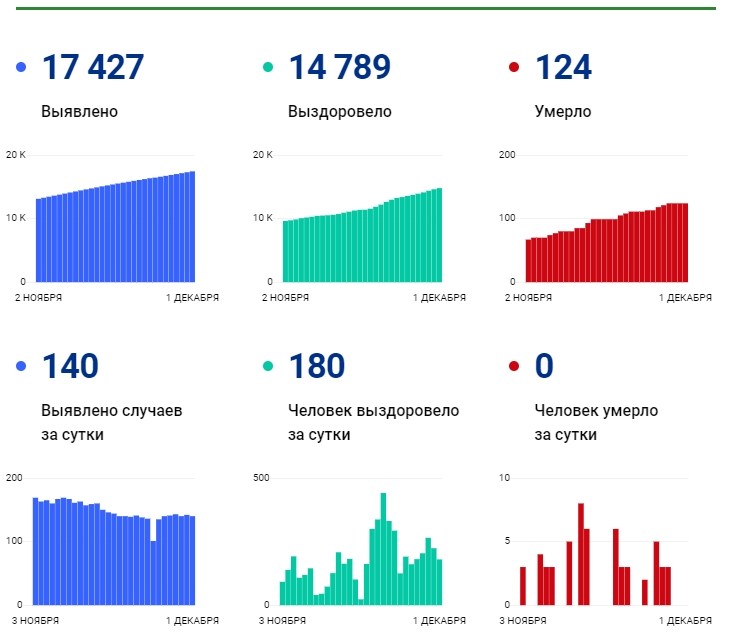Open the red cumulative deaths chart
This screenshot has height=641, width=729.
pos(607,243)
